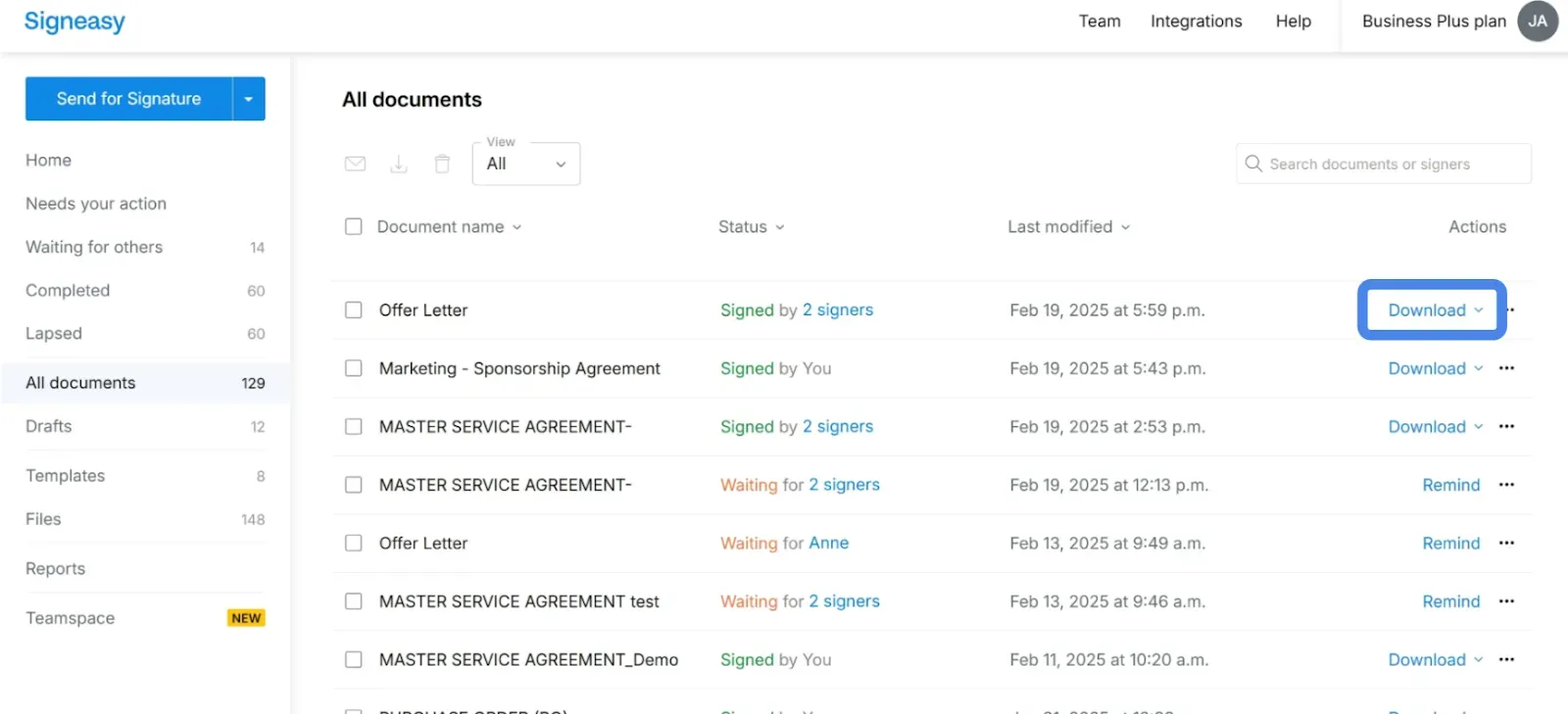Open the View All dropdown
This screenshot has width=1568, height=714.
pos(526,164)
